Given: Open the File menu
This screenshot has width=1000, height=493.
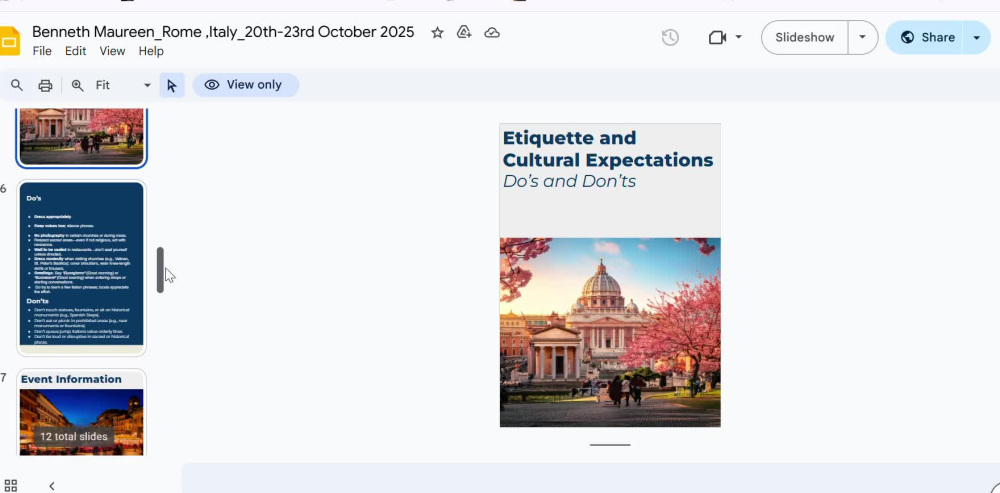Looking at the screenshot, I should tap(42, 51).
